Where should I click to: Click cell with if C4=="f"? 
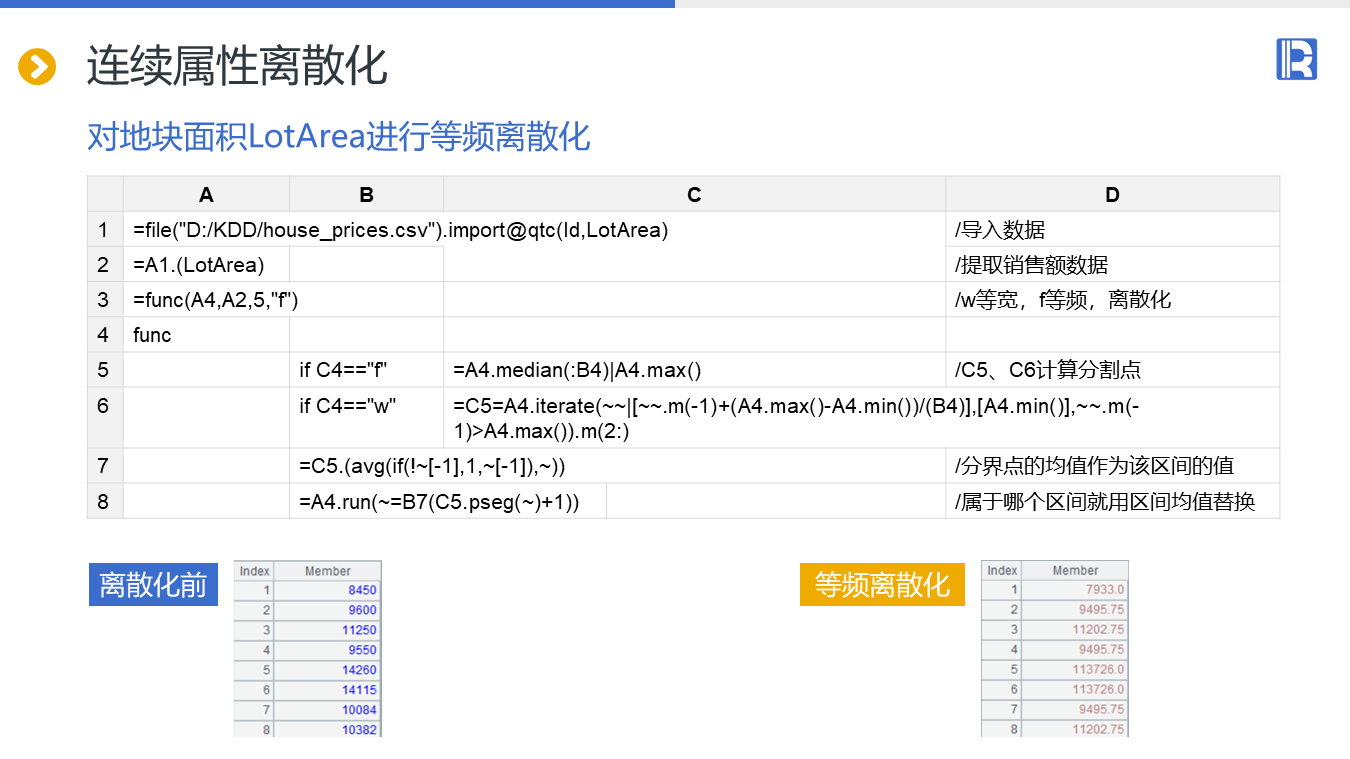(343, 370)
